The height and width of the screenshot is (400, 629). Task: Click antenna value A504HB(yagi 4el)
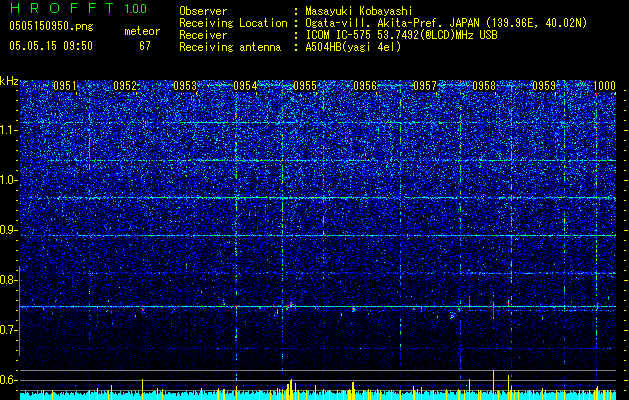point(353,47)
